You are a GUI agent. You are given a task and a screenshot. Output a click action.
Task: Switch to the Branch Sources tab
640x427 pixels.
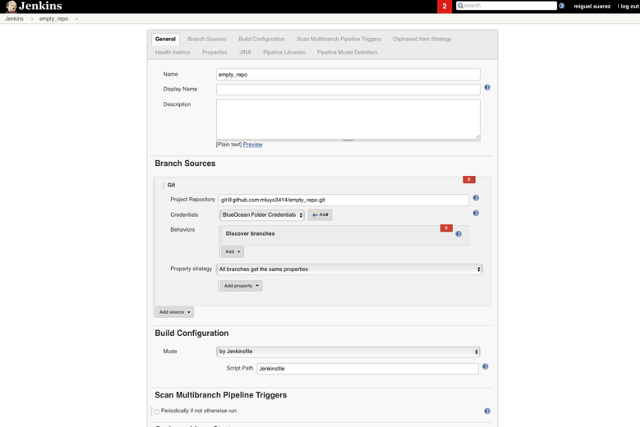point(207,39)
